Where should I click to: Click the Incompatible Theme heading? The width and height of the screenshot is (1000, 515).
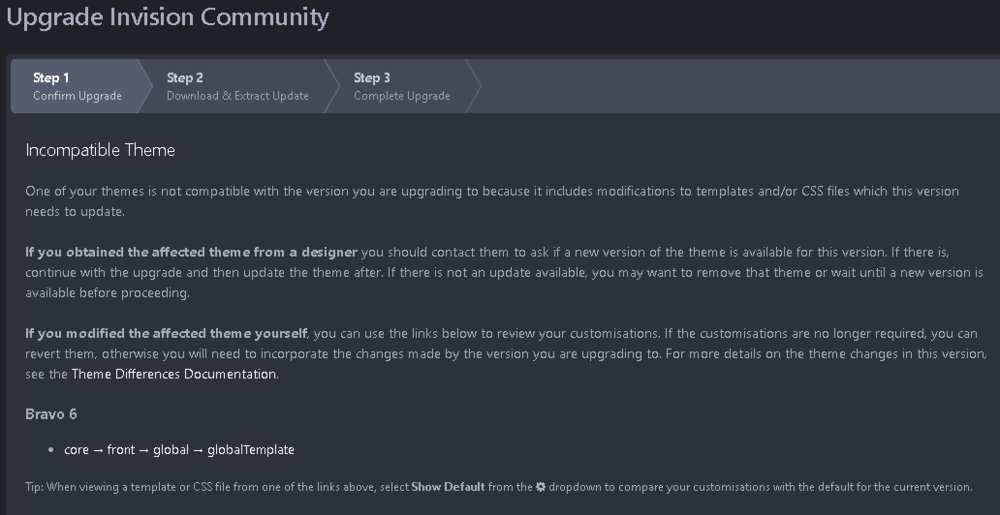click(x=100, y=150)
